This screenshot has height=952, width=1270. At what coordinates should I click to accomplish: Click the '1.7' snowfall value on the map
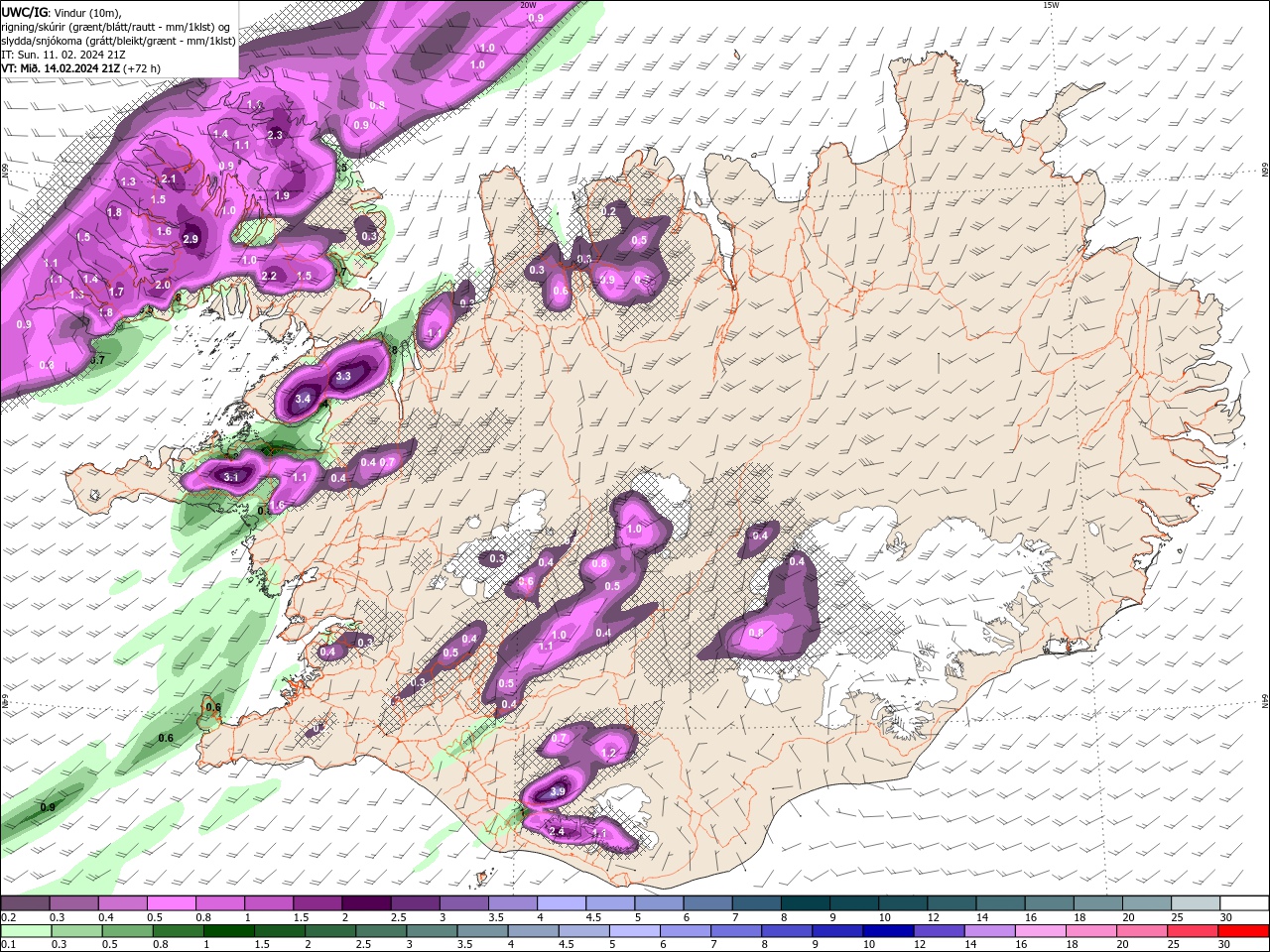(x=116, y=292)
